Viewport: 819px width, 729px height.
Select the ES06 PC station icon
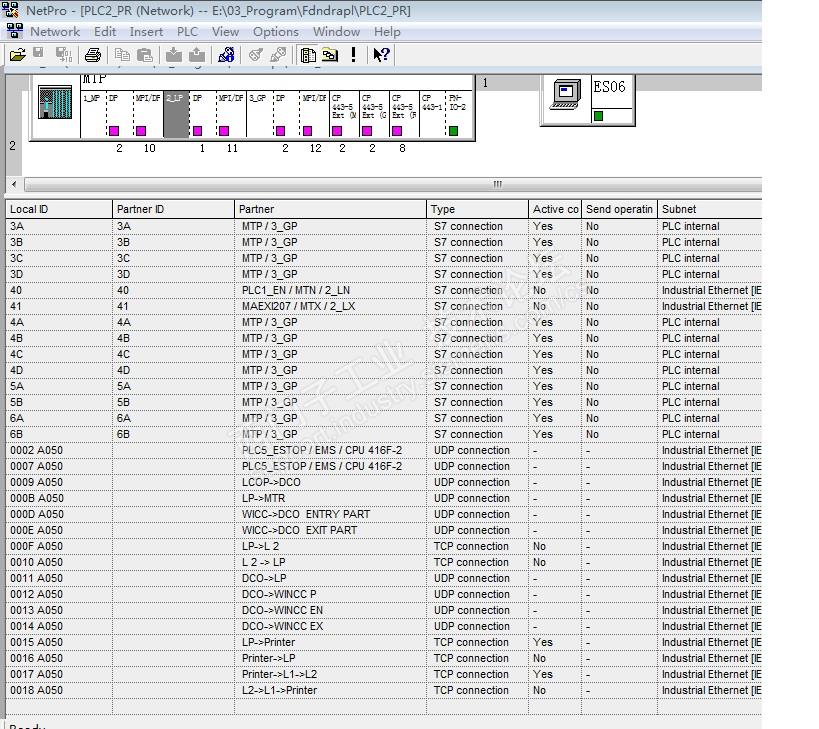pyautogui.click(x=566, y=93)
